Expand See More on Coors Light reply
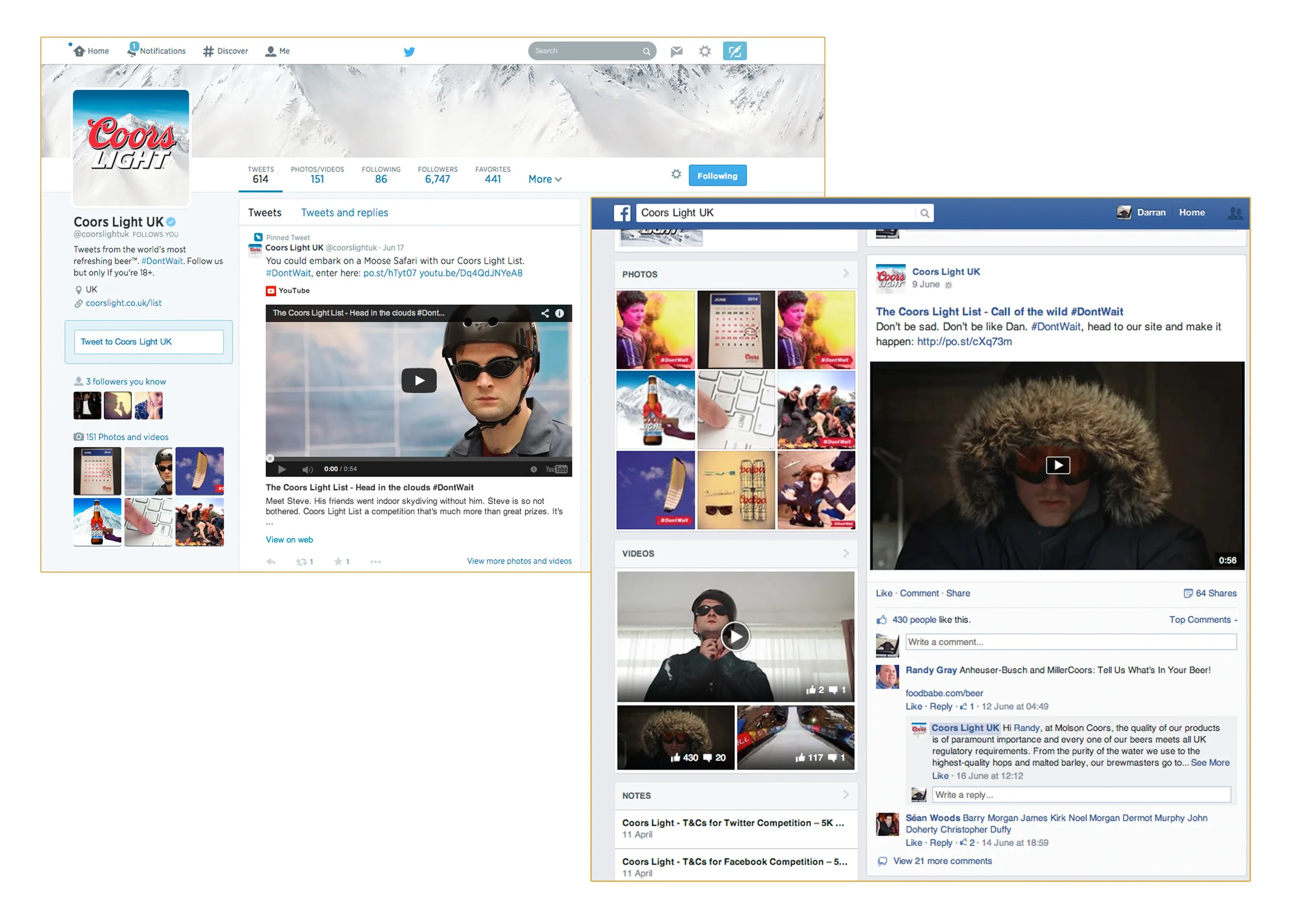 [x=1210, y=763]
